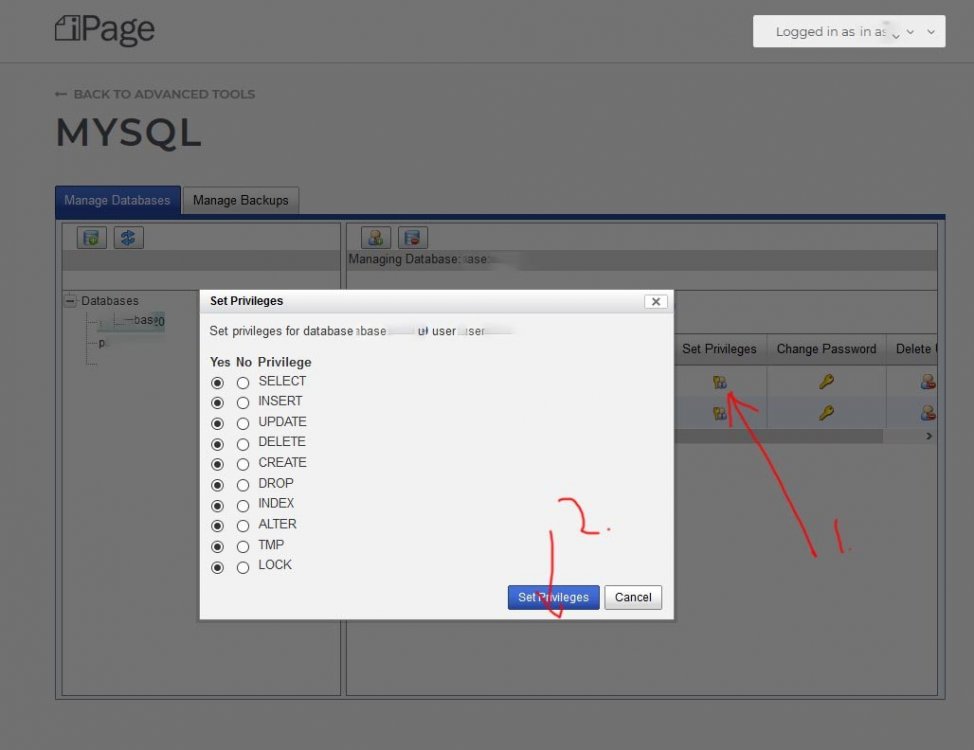The height and width of the screenshot is (750, 974).
Task: Select No for TMP privilege
Action: 243,547
